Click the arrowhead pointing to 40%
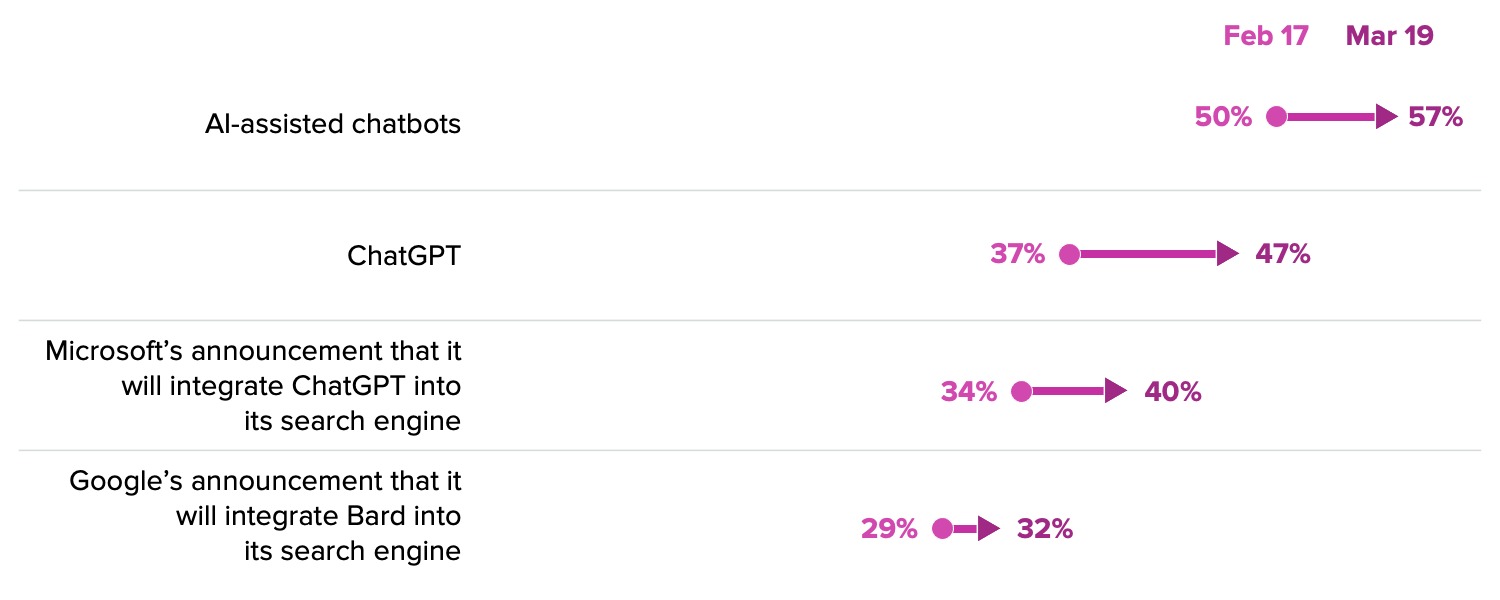This screenshot has height=600, width=1500. click(1116, 392)
